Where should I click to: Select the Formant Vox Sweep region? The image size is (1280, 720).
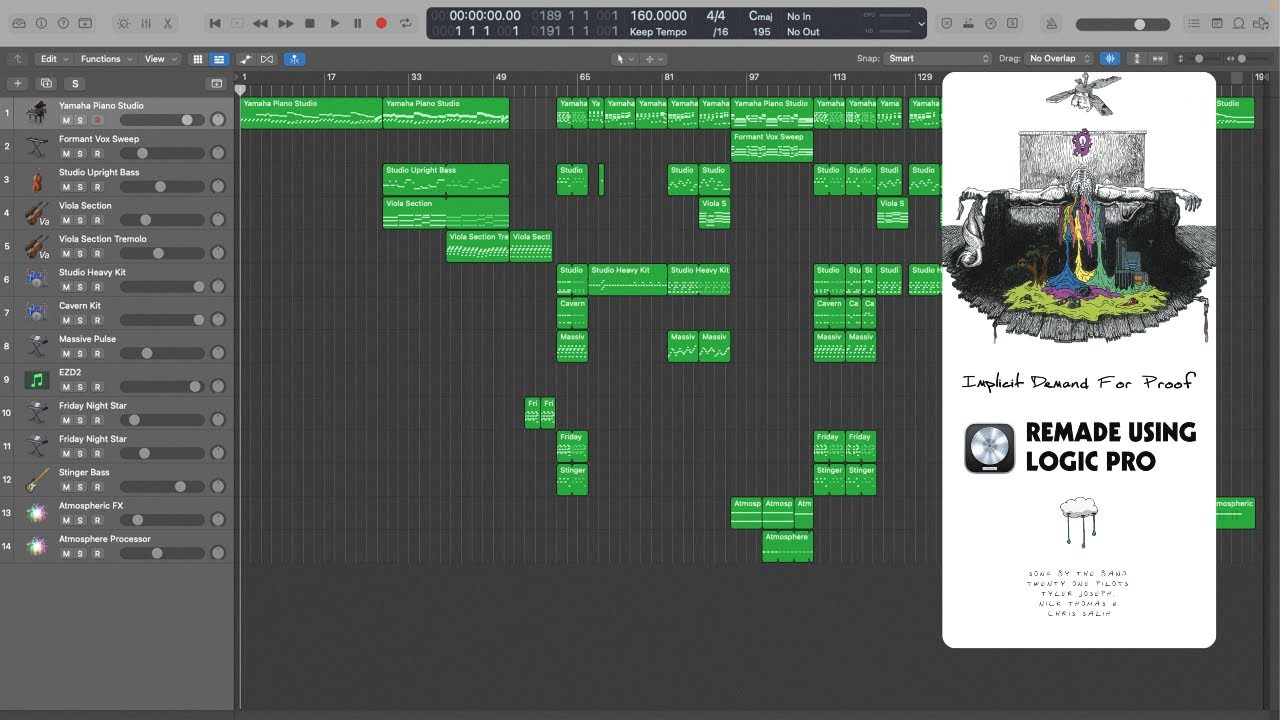click(772, 146)
